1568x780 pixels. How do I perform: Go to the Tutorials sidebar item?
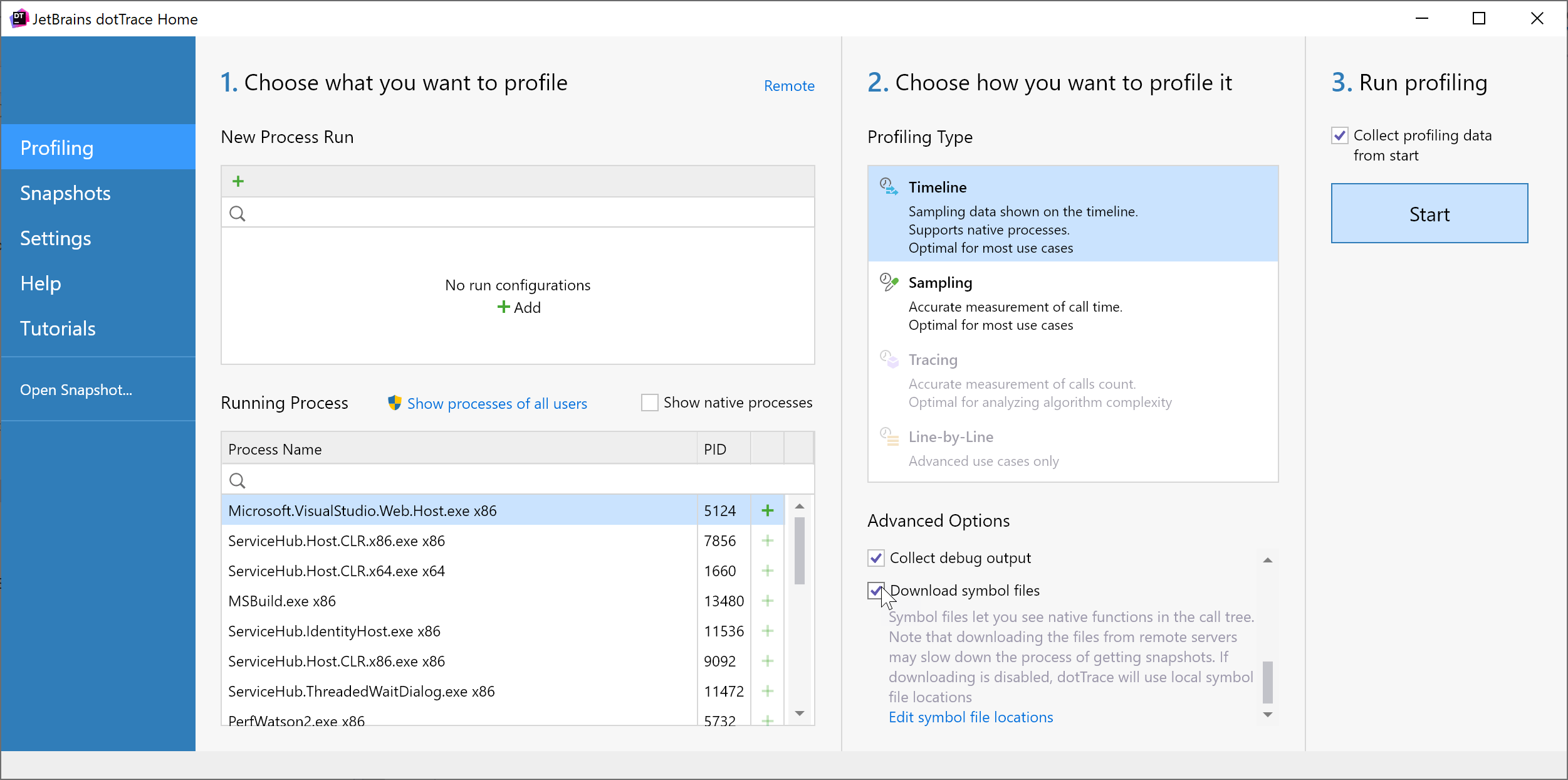(x=58, y=329)
